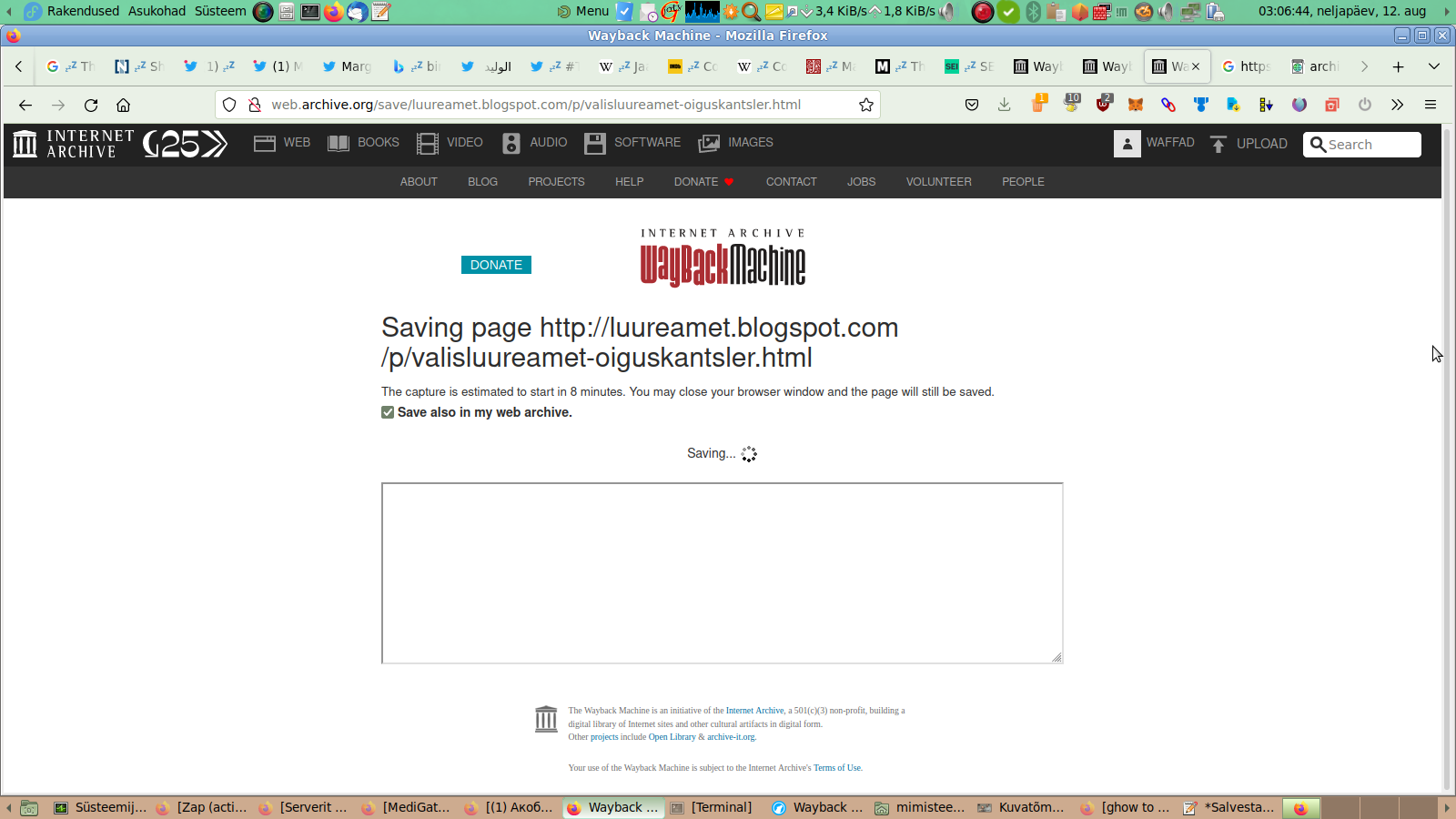Open BOOKS section of Internet Archive
Image resolution: width=1456 pixels, height=819 pixels.
pos(363,143)
